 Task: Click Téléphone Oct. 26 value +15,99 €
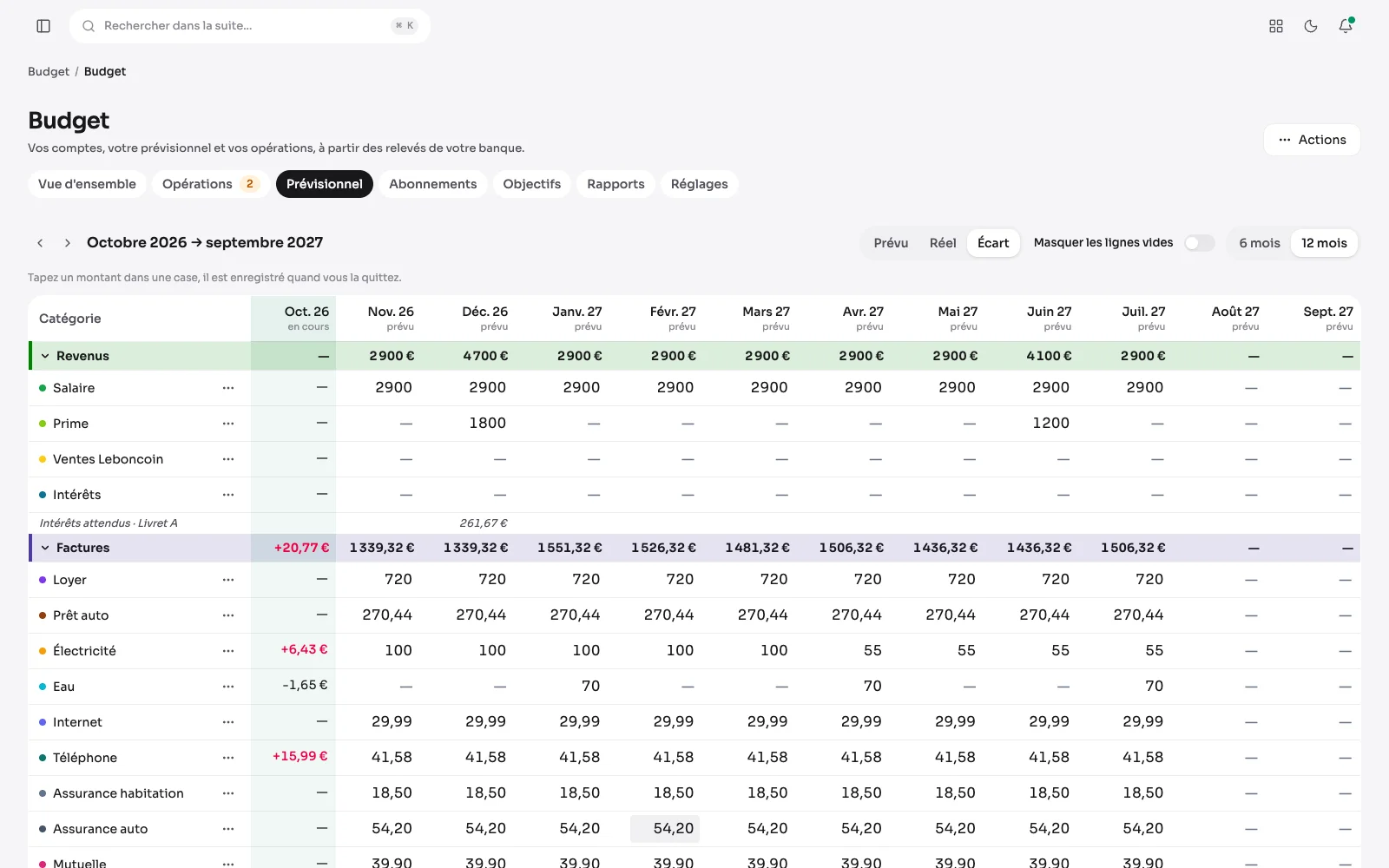tap(300, 756)
